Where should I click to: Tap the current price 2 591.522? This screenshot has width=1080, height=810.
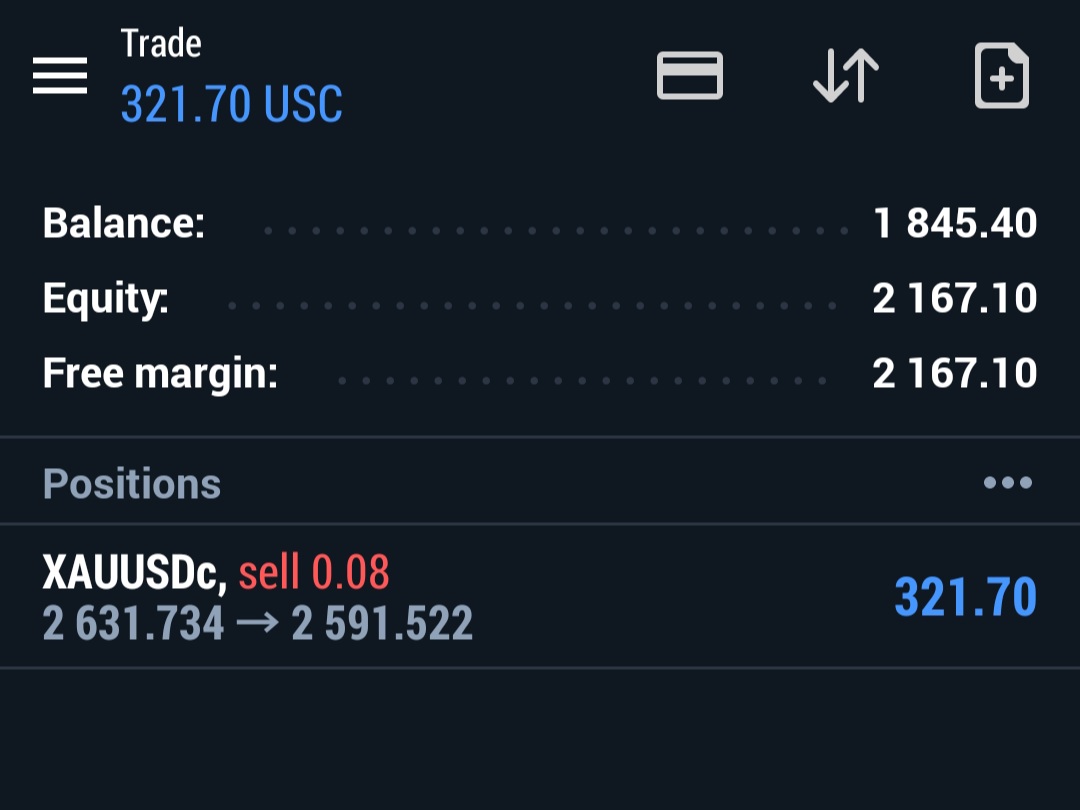[x=382, y=623]
